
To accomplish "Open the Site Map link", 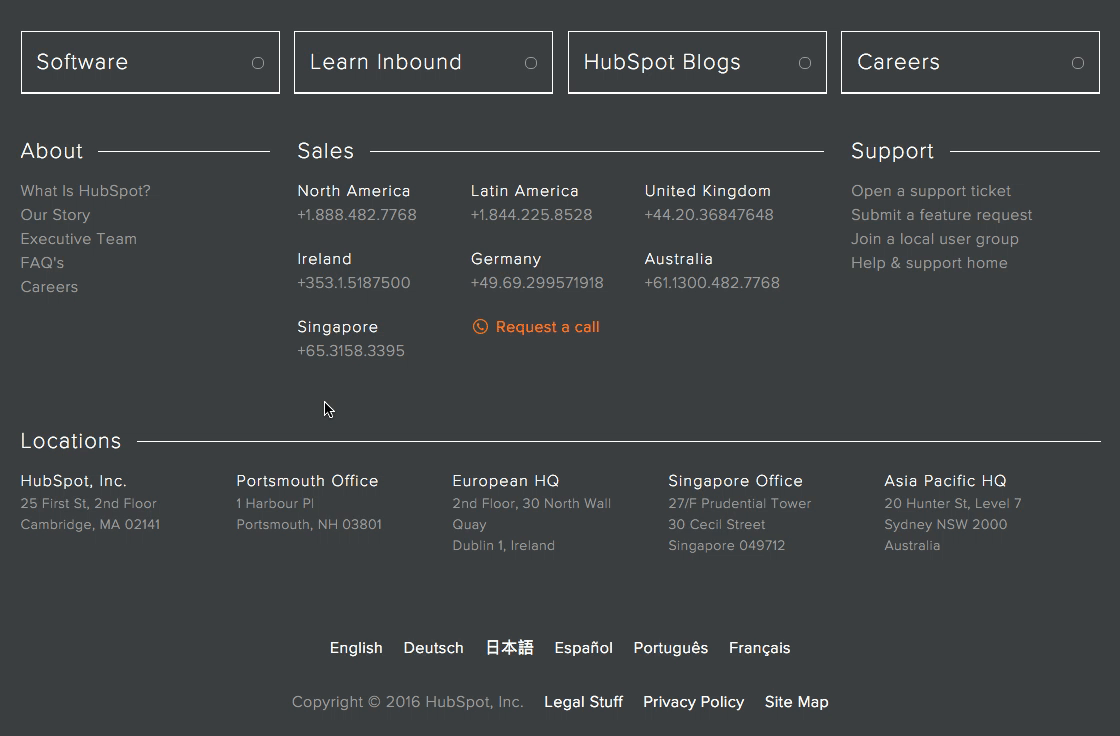I will point(796,702).
